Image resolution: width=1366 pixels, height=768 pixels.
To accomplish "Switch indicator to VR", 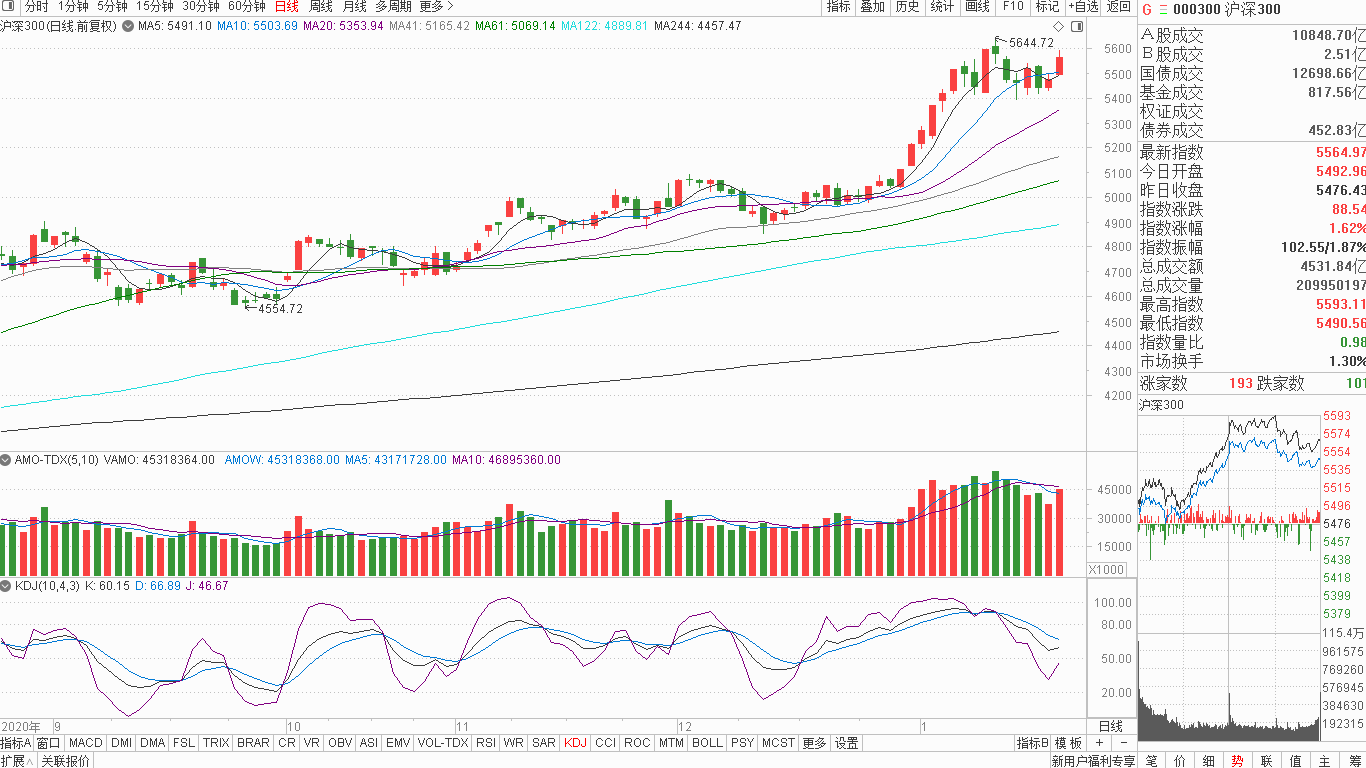I will (312, 743).
